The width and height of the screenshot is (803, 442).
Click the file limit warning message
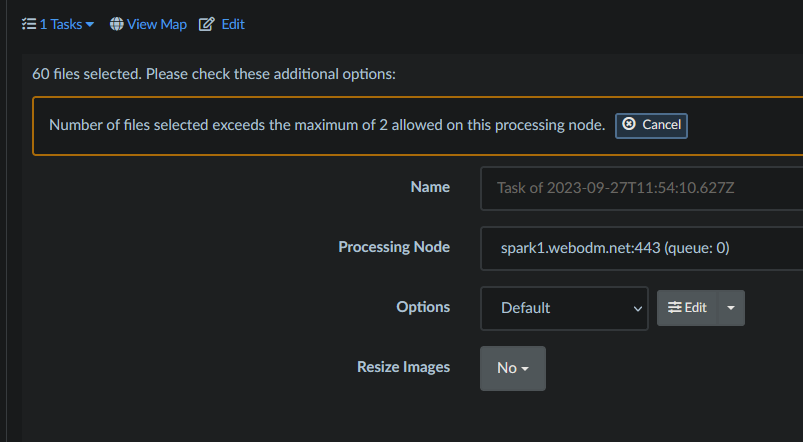tap(327, 125)
